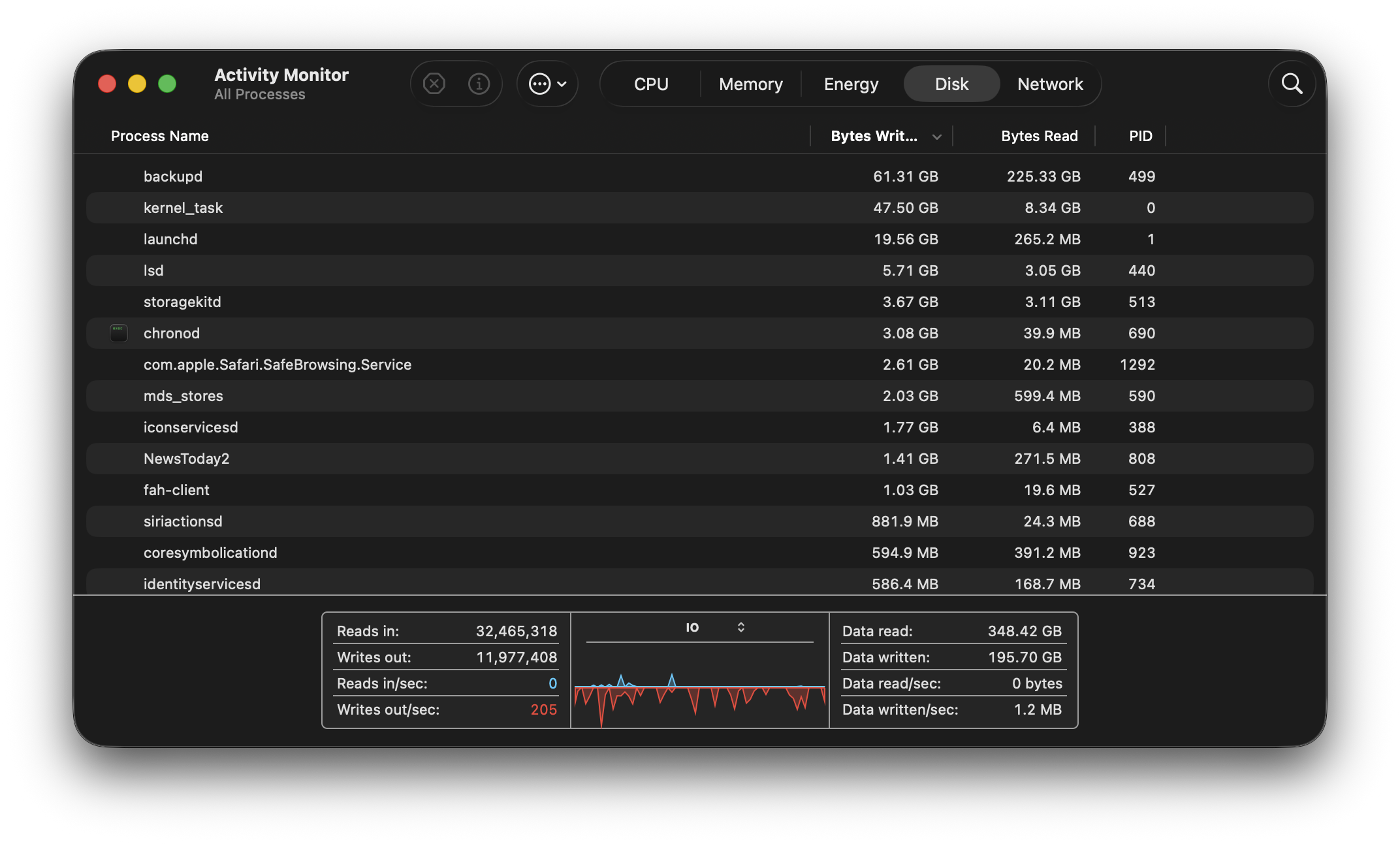This screenshot has height=844, width=1400.
Task: Select the Disk tab
Action: pyautogui.click(x=951, y=84)
